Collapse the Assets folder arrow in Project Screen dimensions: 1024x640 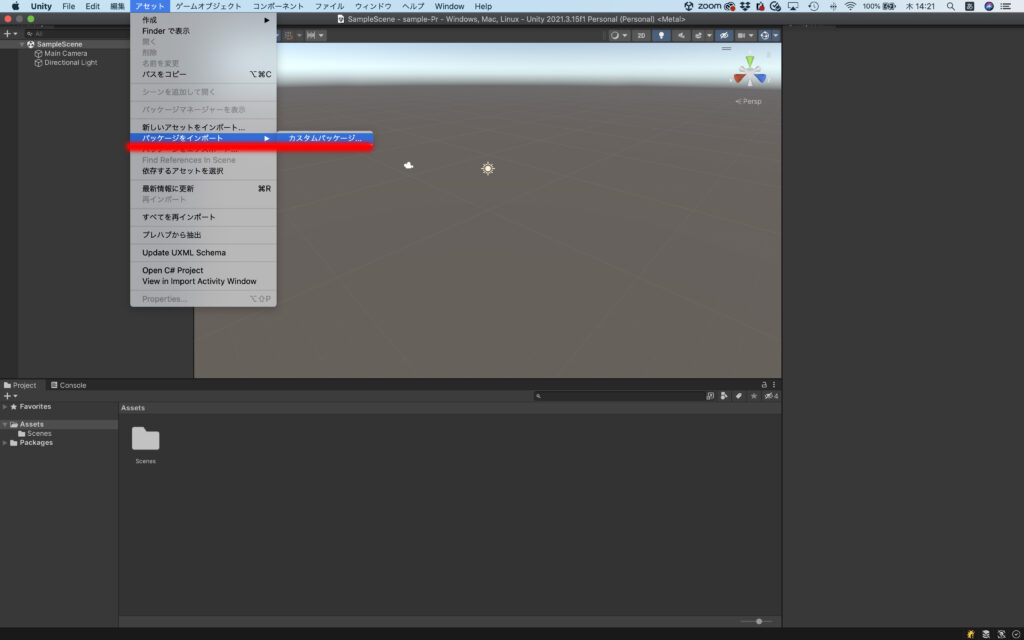click(x=5, y=424)
